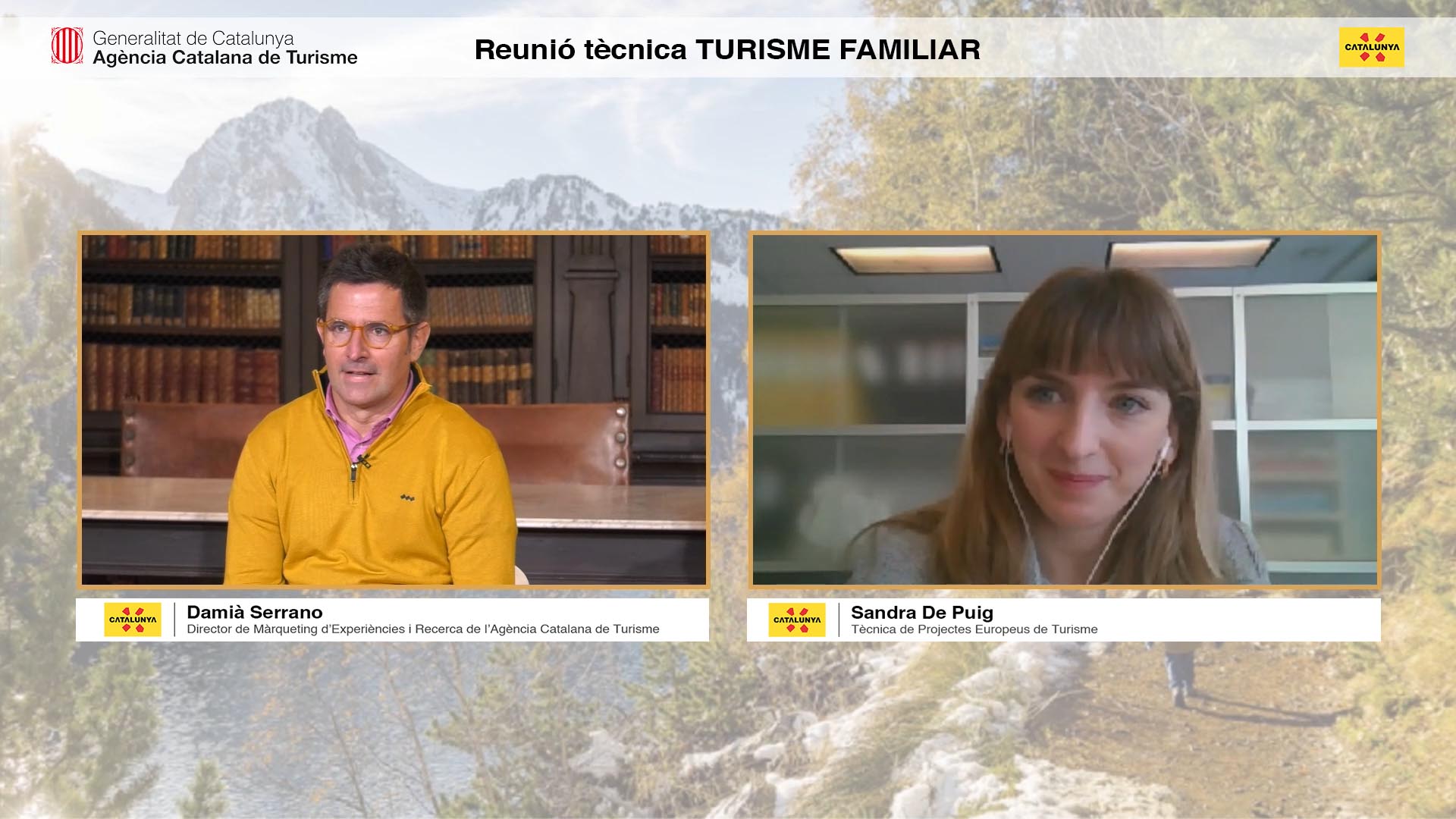Click 'Reunió tècnica TURISME FAMILIAR' title
Image resolution: width=1456 pixels, height=819 pixels.
click(x=726, y=50)
